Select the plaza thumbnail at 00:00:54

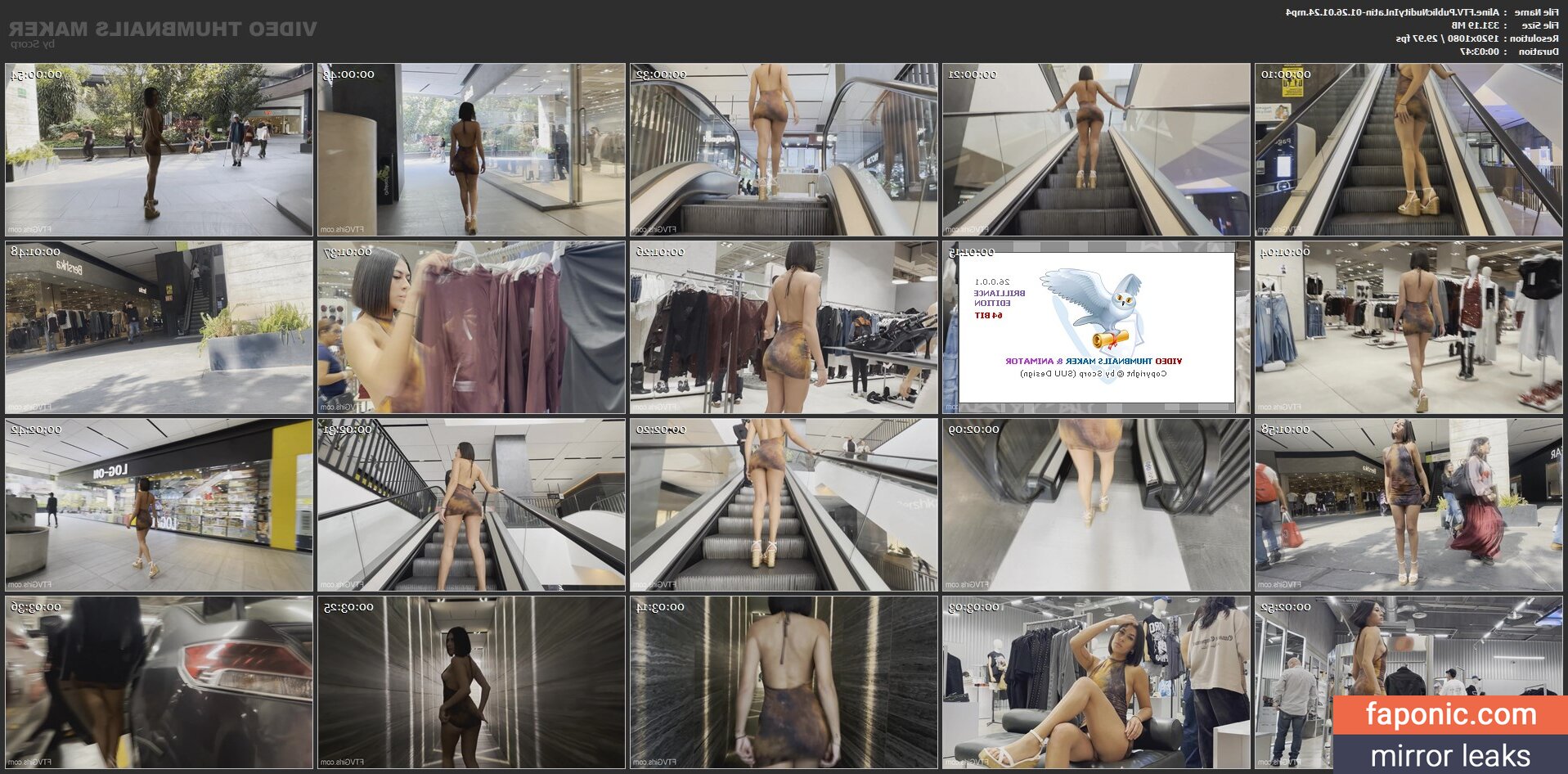[x=159, y=150]
